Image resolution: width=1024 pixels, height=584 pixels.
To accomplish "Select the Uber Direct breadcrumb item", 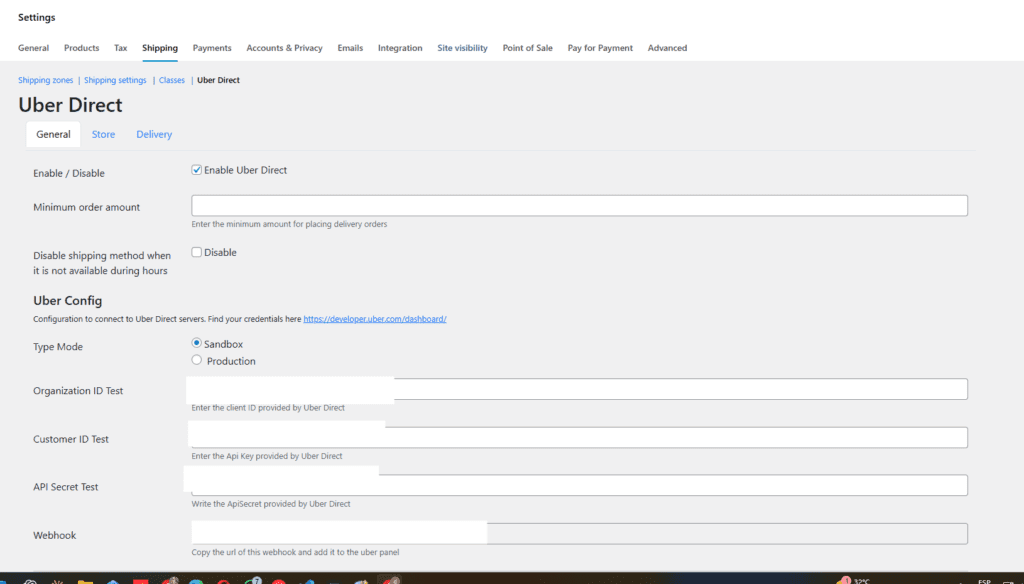I will (x=219, y=80).
